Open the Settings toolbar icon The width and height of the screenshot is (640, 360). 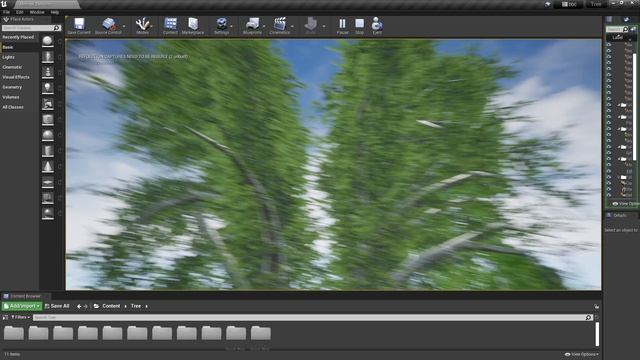[222, 25]
